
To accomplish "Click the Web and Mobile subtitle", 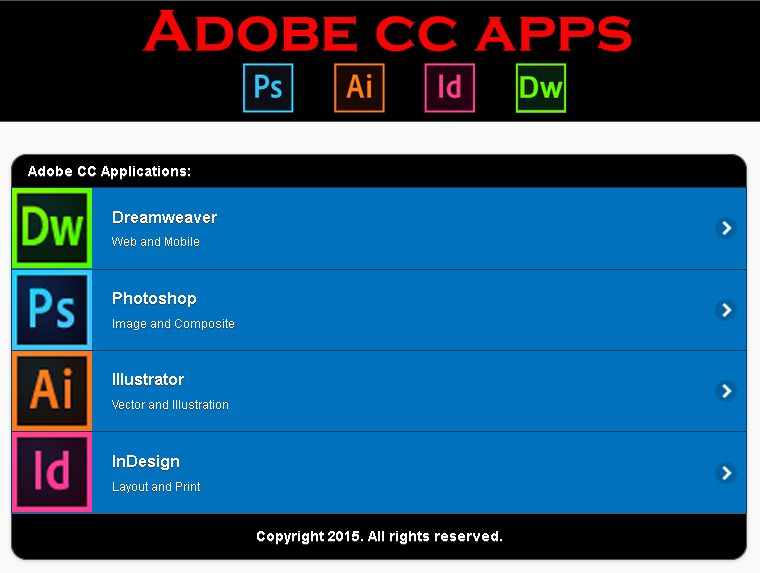I will pyautogui.click(x=156, y=241).
